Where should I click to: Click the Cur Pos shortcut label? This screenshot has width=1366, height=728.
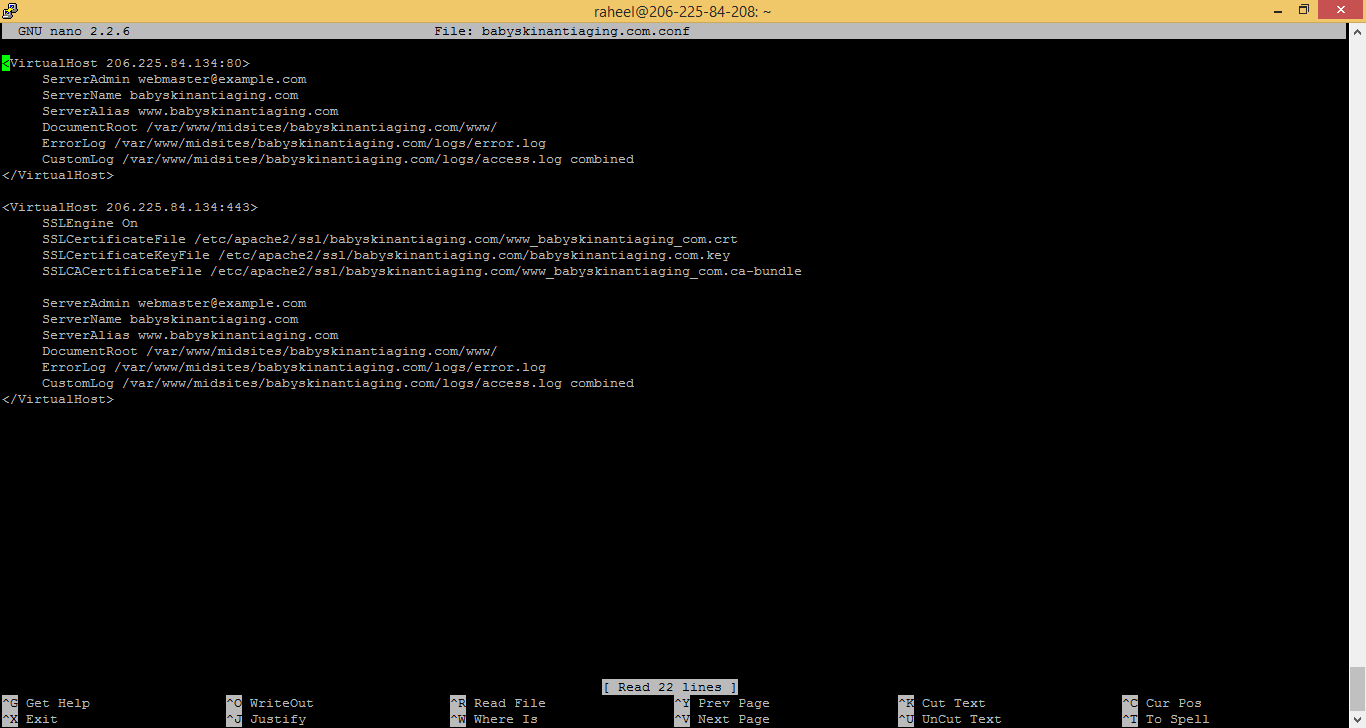coord(1174,703)
